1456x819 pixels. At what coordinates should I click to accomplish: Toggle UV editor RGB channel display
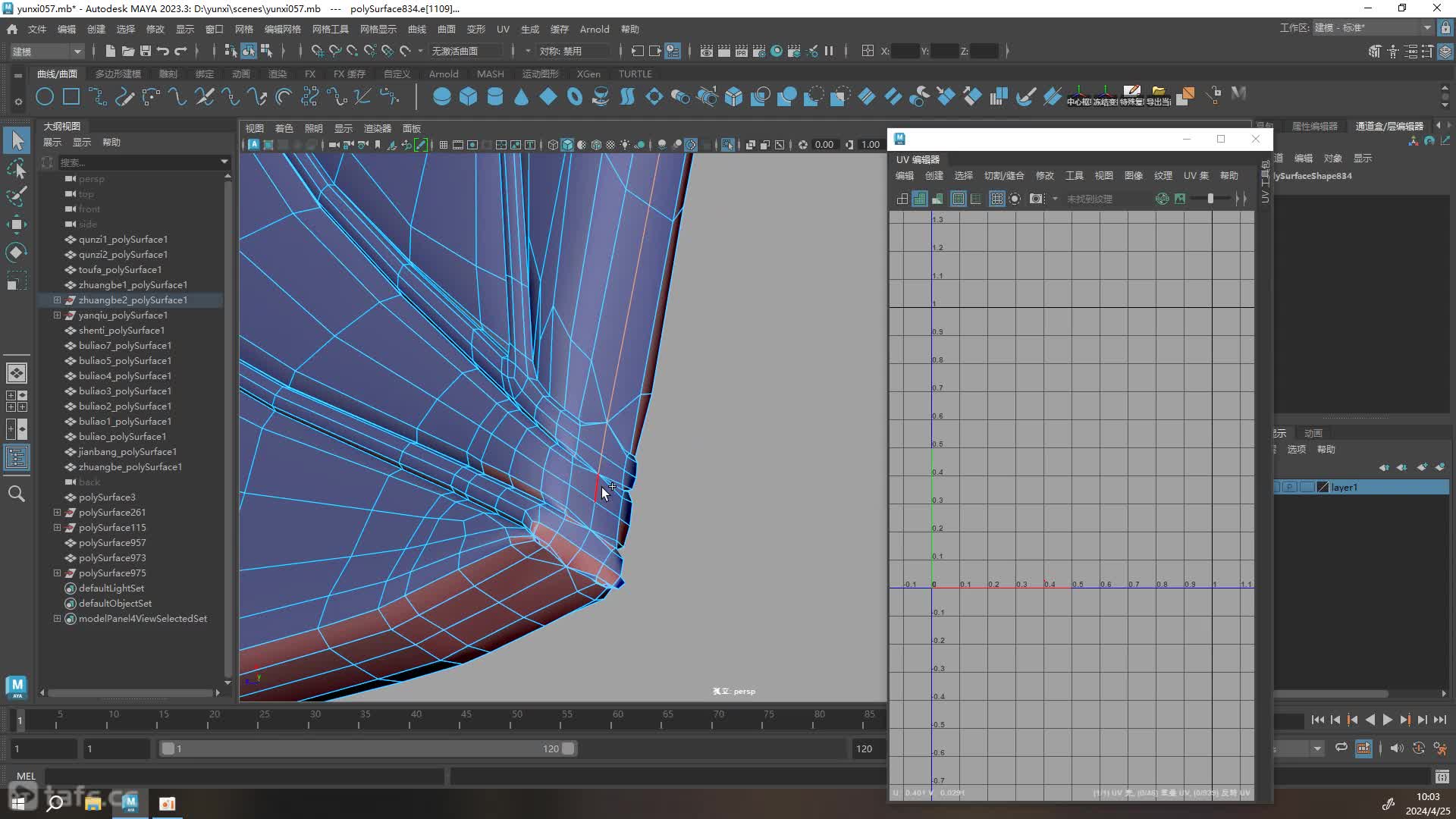click(x=1162, y=199)
